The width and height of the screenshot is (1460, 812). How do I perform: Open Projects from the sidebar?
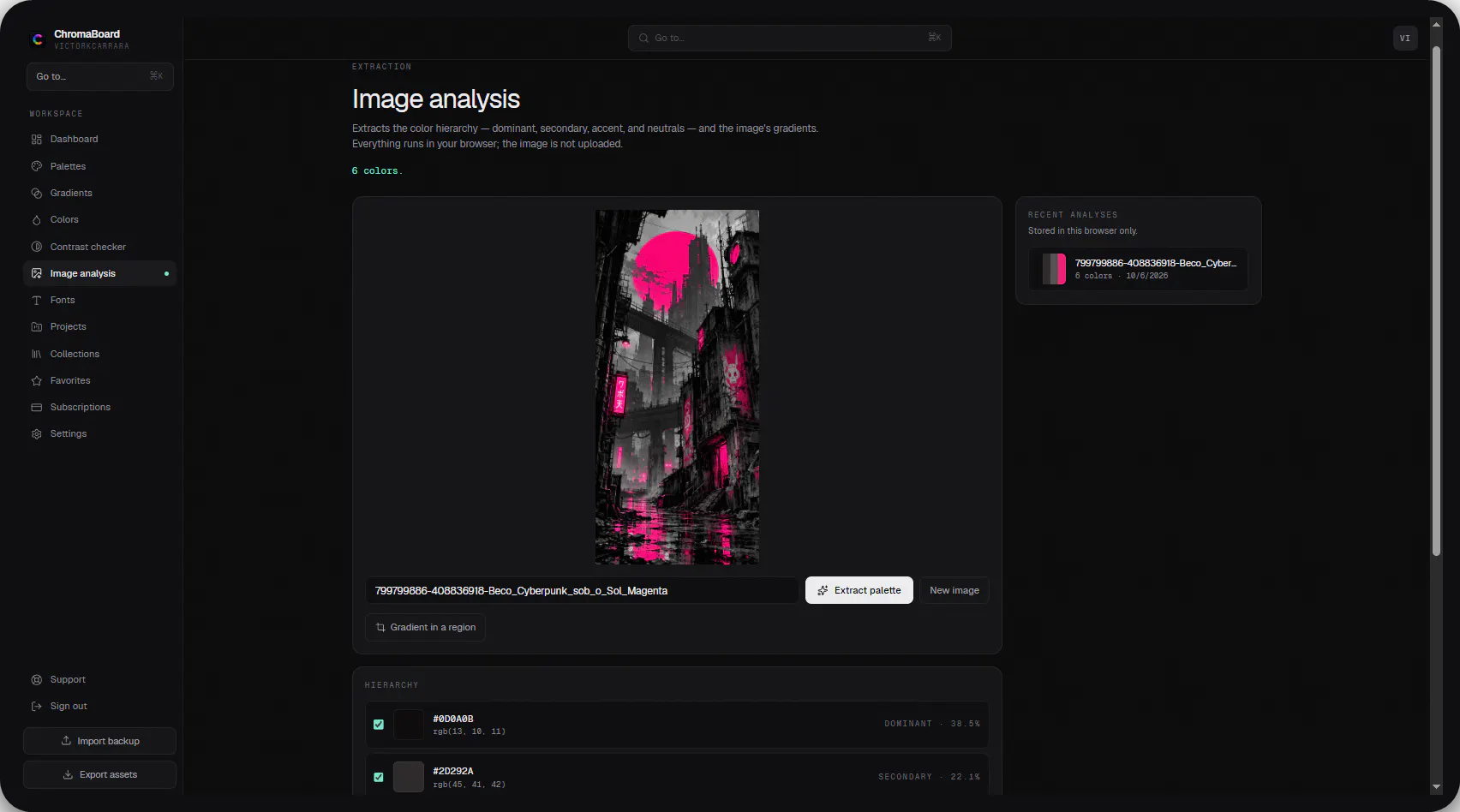(x=99, y=327)
